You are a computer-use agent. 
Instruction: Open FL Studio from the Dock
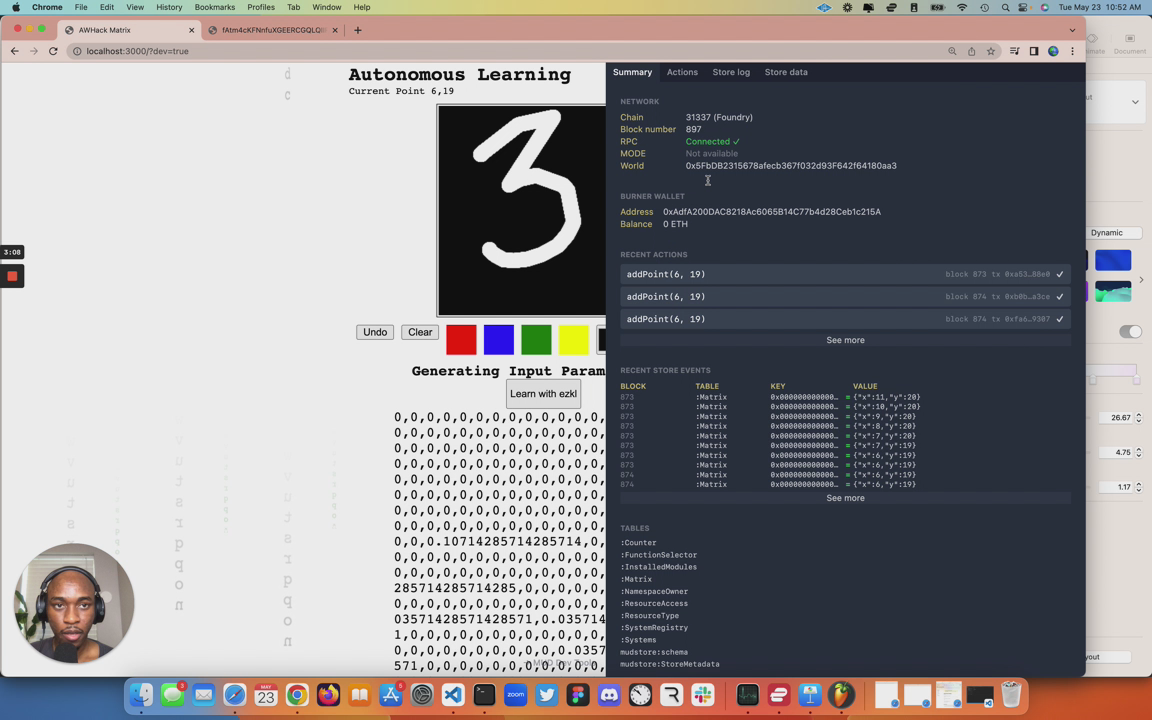(841, 695)
